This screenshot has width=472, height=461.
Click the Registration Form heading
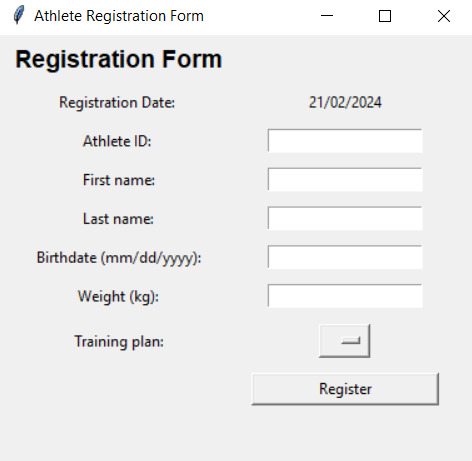(119, 59)
